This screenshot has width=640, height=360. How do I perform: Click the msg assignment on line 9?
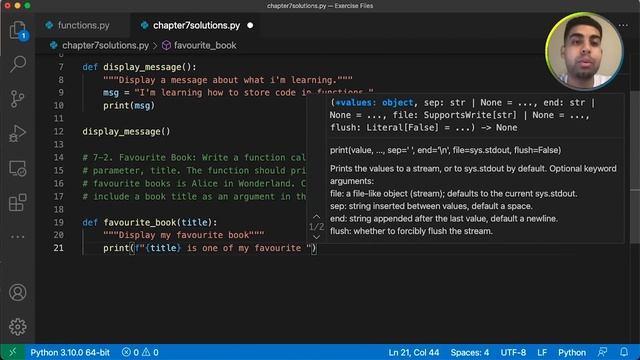click(238, 93)
